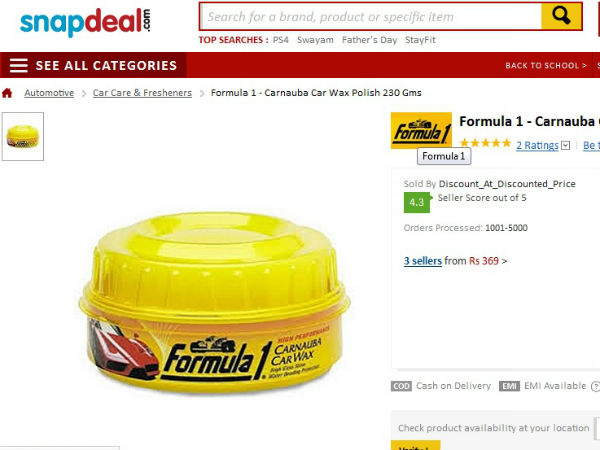The height and width of the screenshot is (450, 600).
Task: Expand the ratings dropdown arrow
Action: tap(566, 145)
